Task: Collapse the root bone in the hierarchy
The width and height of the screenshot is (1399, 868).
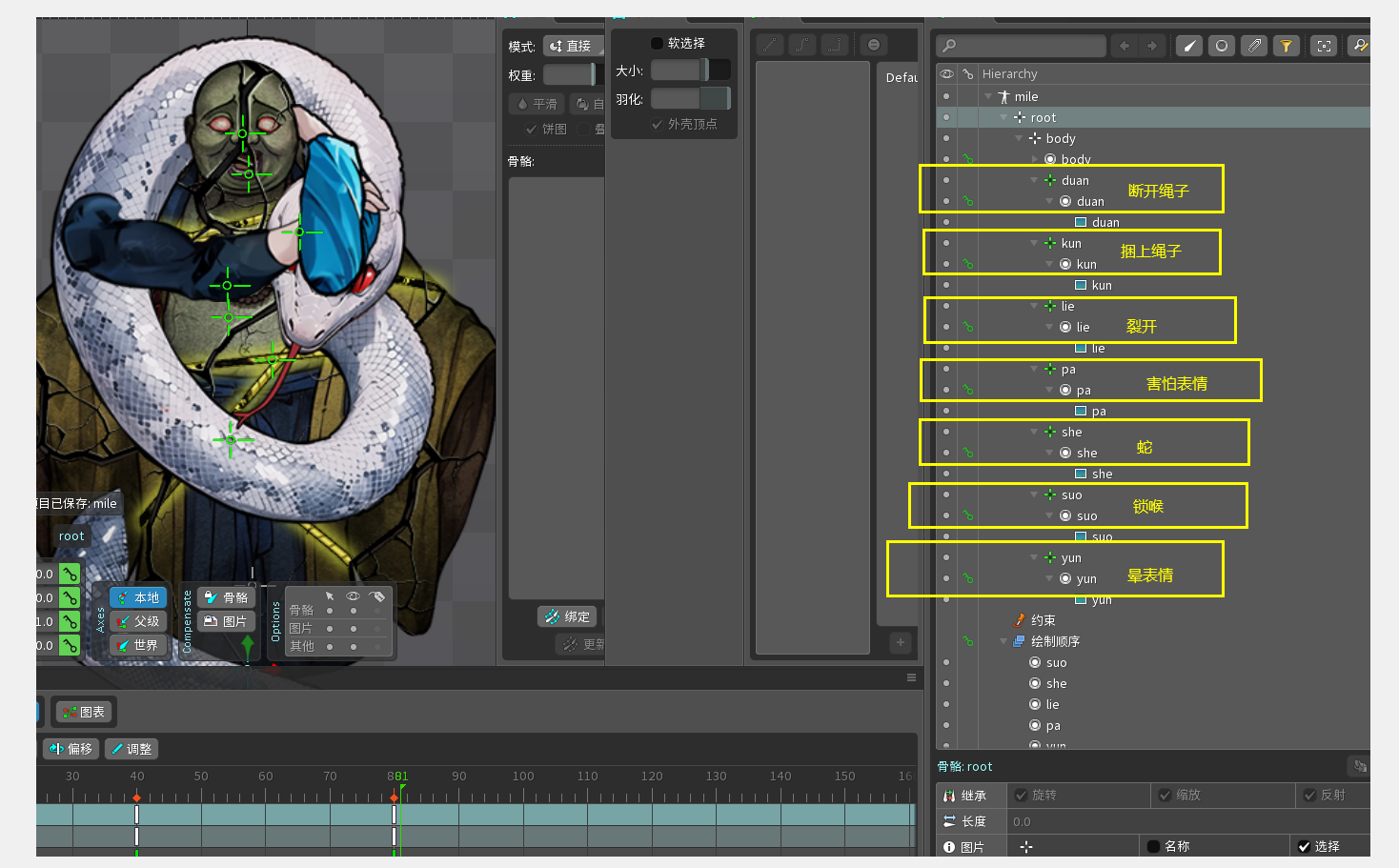Action: coord(1004,117)
